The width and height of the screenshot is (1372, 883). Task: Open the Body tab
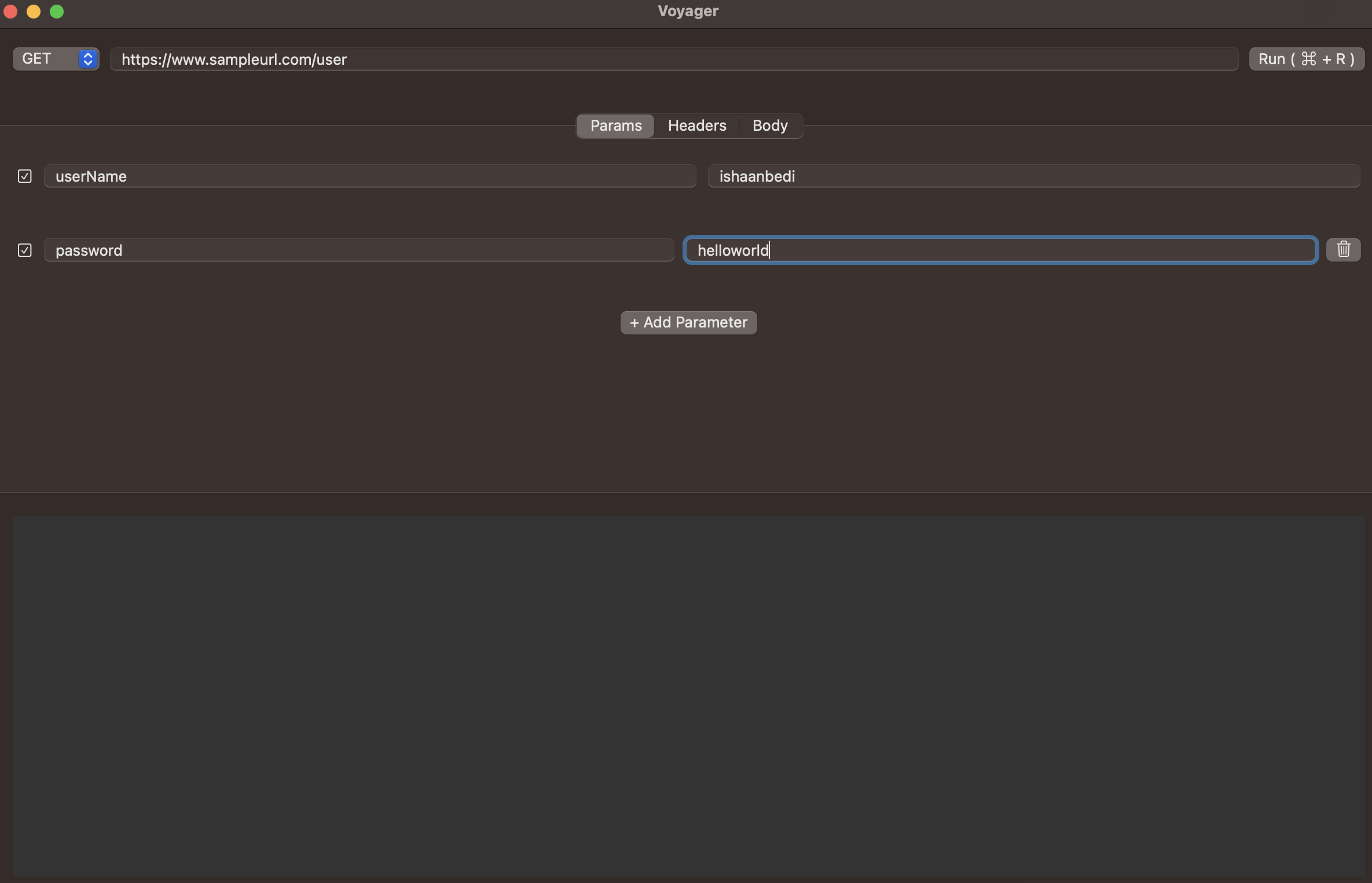[769, 126]
